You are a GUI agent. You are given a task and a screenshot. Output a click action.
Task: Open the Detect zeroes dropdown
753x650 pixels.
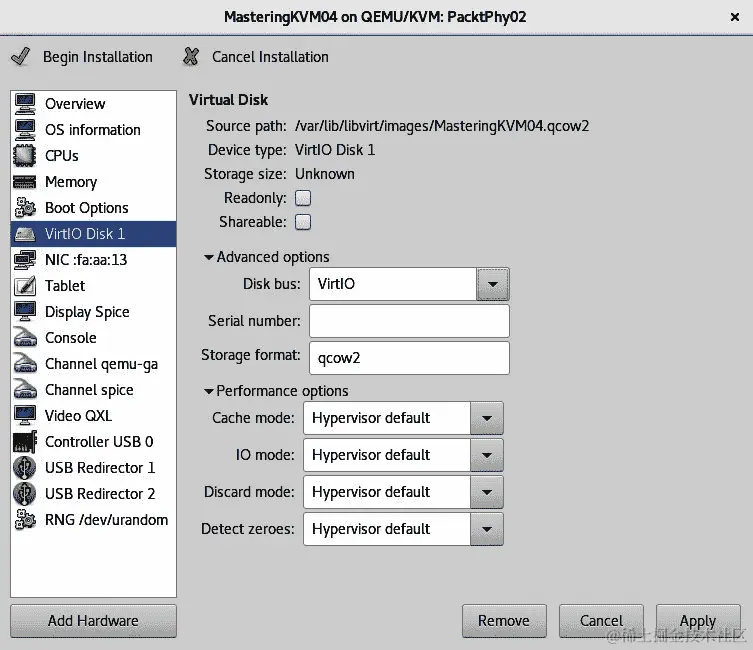coord(487,529)
